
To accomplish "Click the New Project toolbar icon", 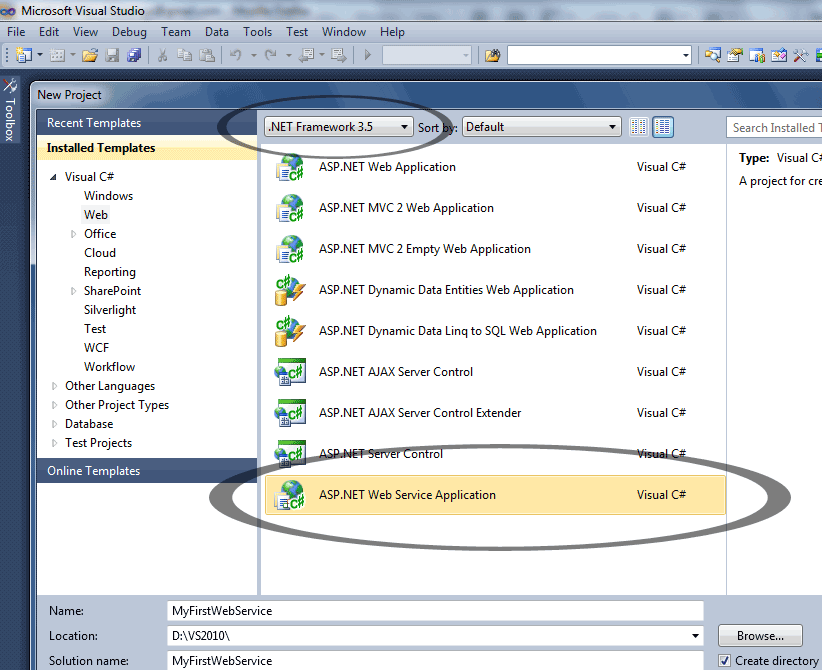I will point(24,55).
